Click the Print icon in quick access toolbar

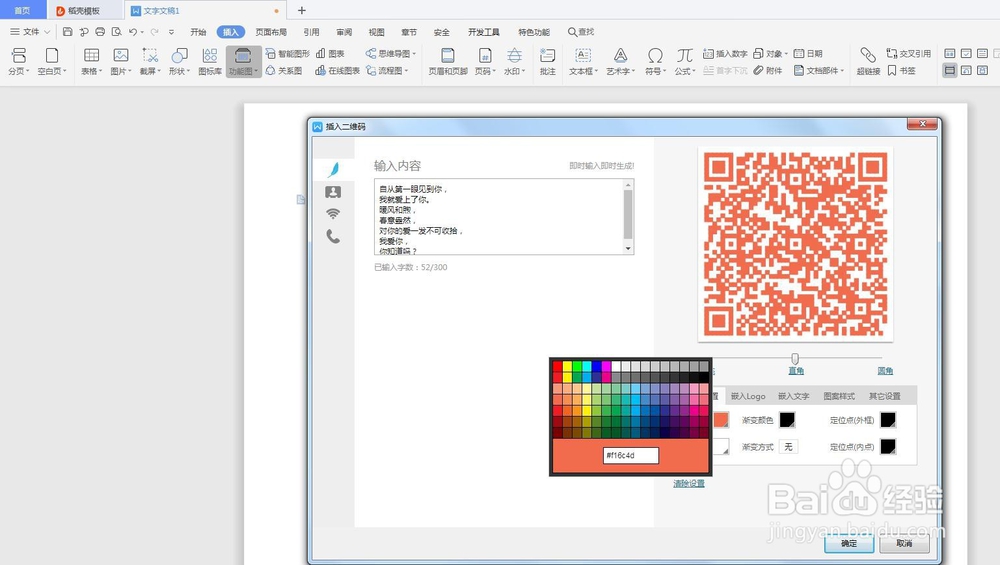[100, 31]
